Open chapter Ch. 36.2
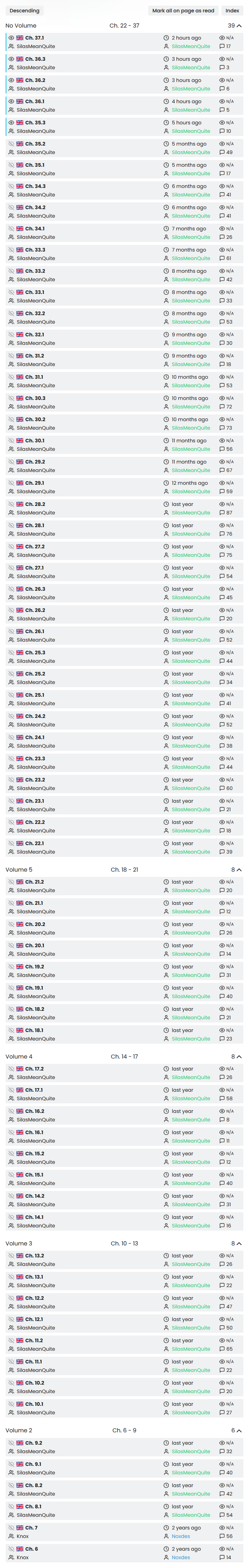249x1568 pixels. point(35,80)
